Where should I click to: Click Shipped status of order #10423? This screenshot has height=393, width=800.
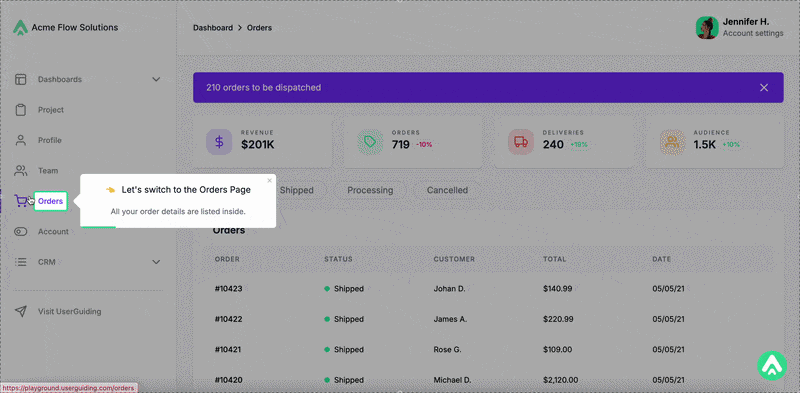[x=344, y=289]
